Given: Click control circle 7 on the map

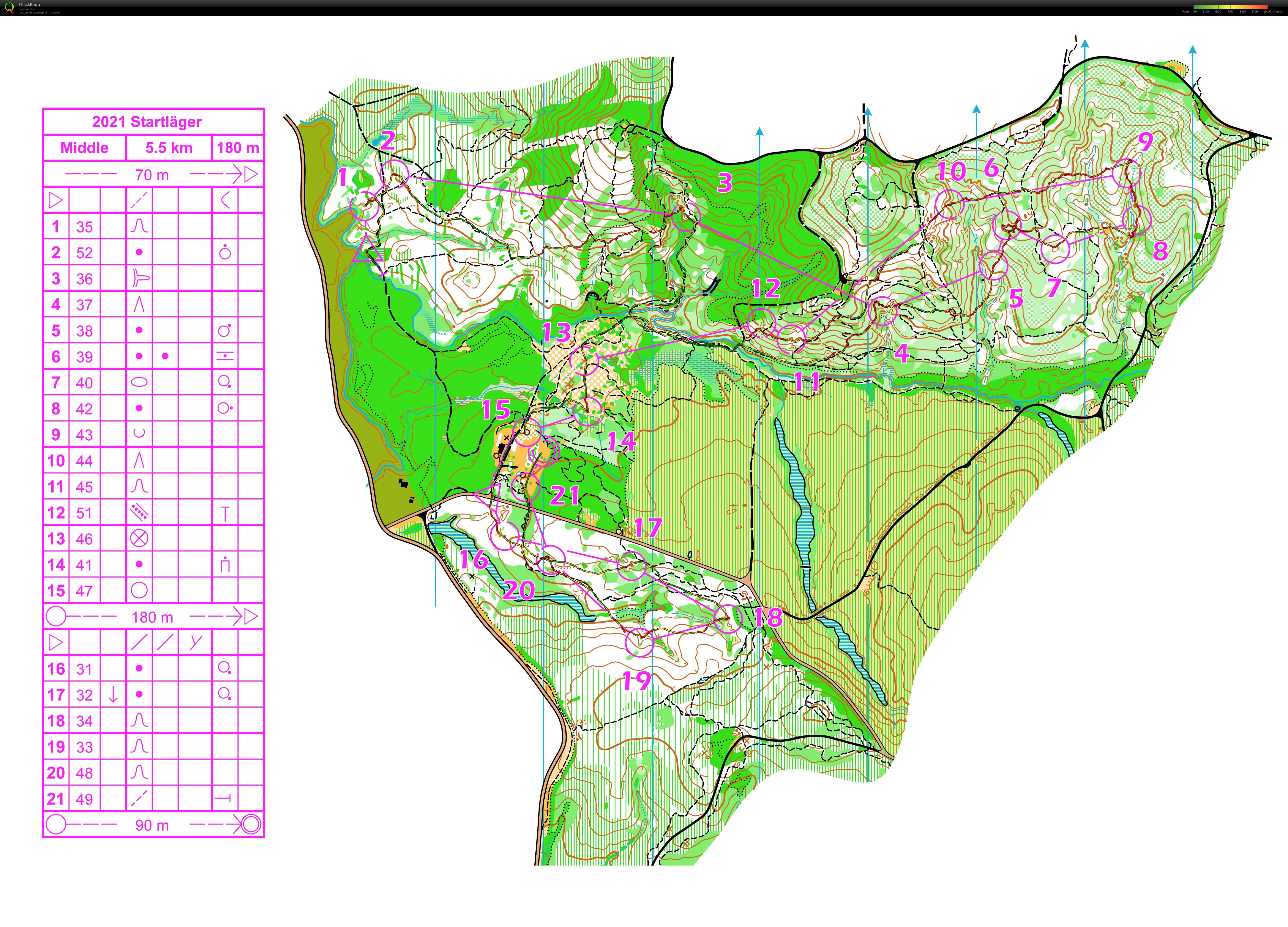Looking at the screenshot, I should (x=1055, y=249).
